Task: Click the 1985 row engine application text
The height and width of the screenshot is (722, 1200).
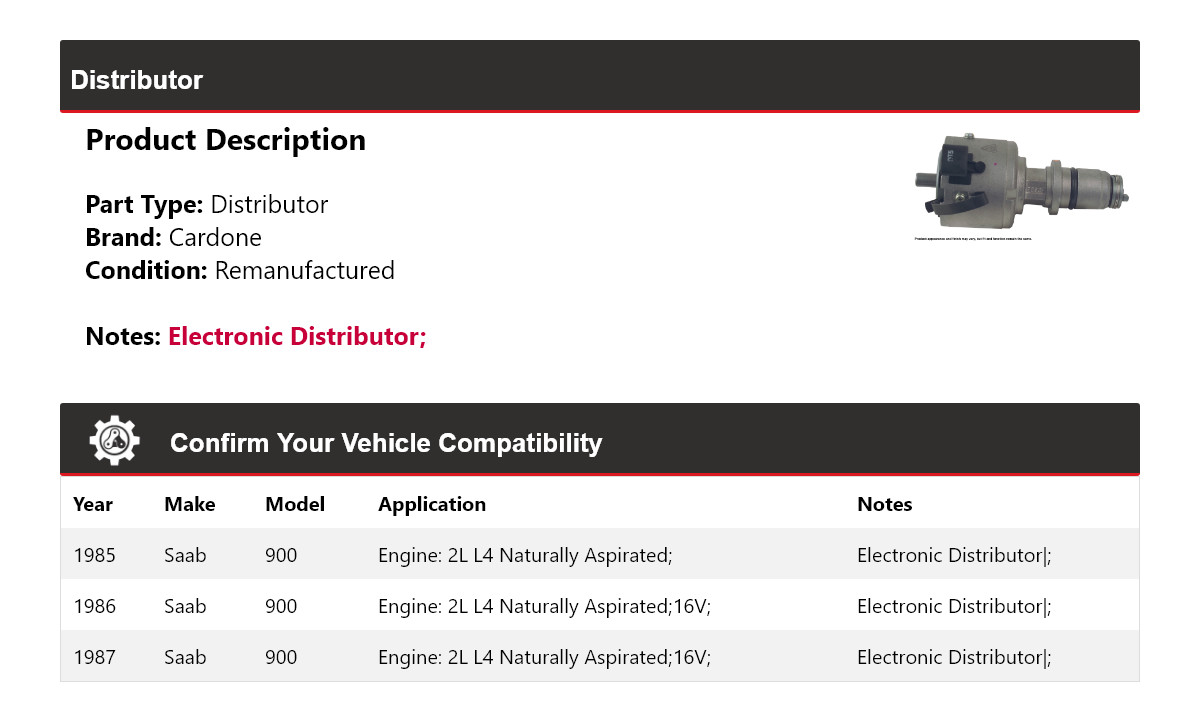Action: pos(525,555)
